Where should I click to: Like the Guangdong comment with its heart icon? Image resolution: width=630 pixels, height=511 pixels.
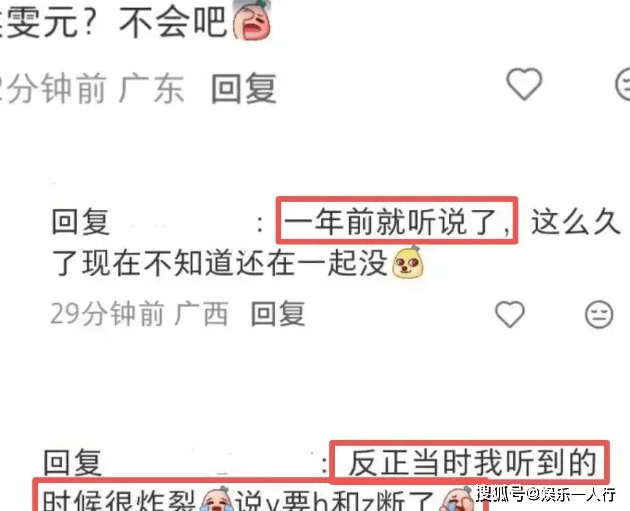tap(524, 84)
